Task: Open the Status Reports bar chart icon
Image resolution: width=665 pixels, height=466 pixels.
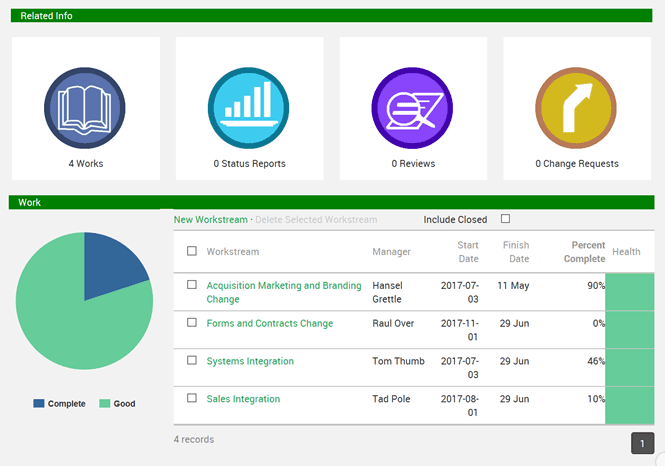Action: [x=249, y=108]
